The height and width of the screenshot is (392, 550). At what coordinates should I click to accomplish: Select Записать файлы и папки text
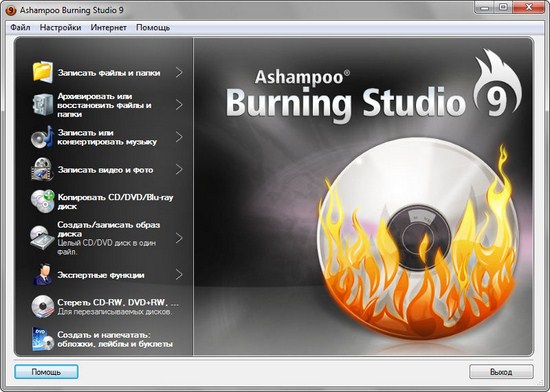(109, 73)
